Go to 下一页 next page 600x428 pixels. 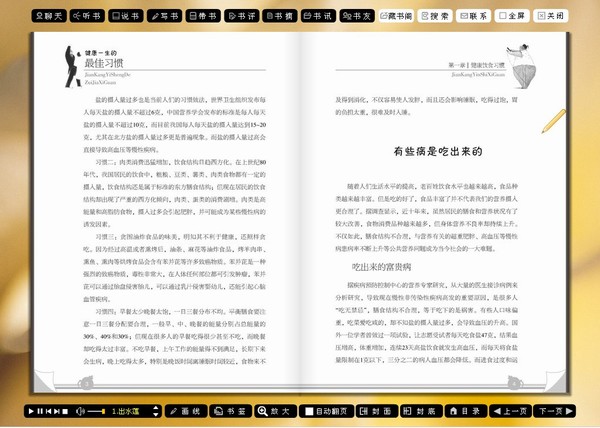(555, 411)
